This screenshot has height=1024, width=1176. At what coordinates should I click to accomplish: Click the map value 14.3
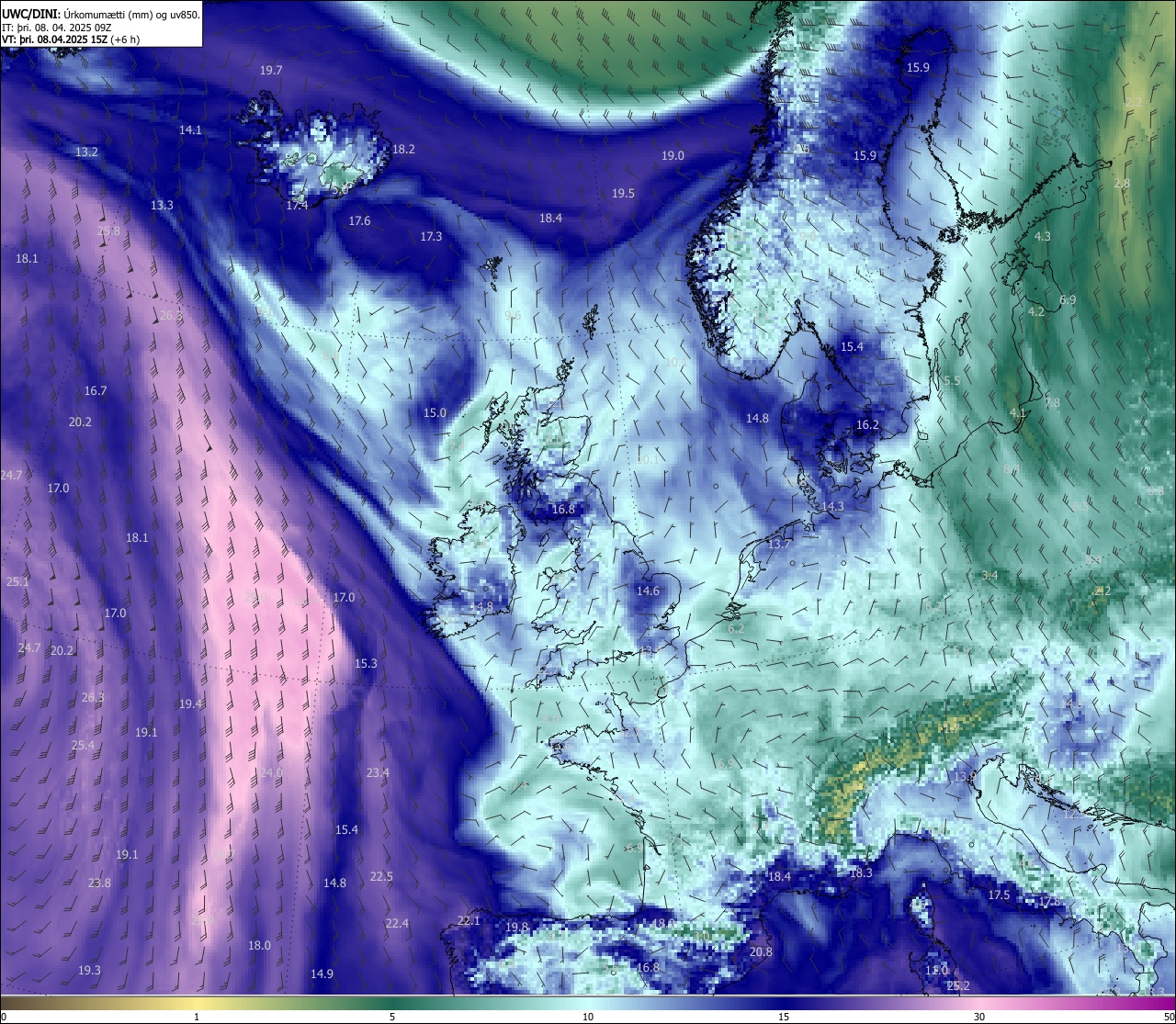coord(832,507)
